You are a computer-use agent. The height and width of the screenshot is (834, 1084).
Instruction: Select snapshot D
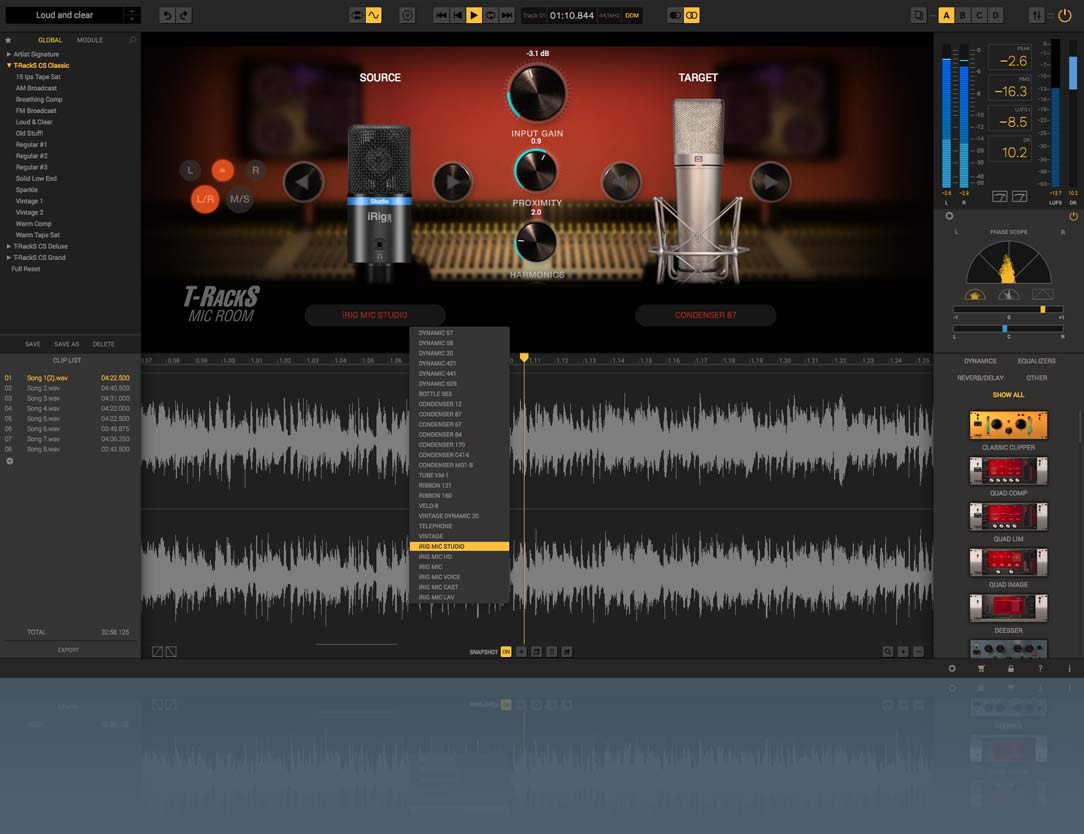(x=996, y=15)
